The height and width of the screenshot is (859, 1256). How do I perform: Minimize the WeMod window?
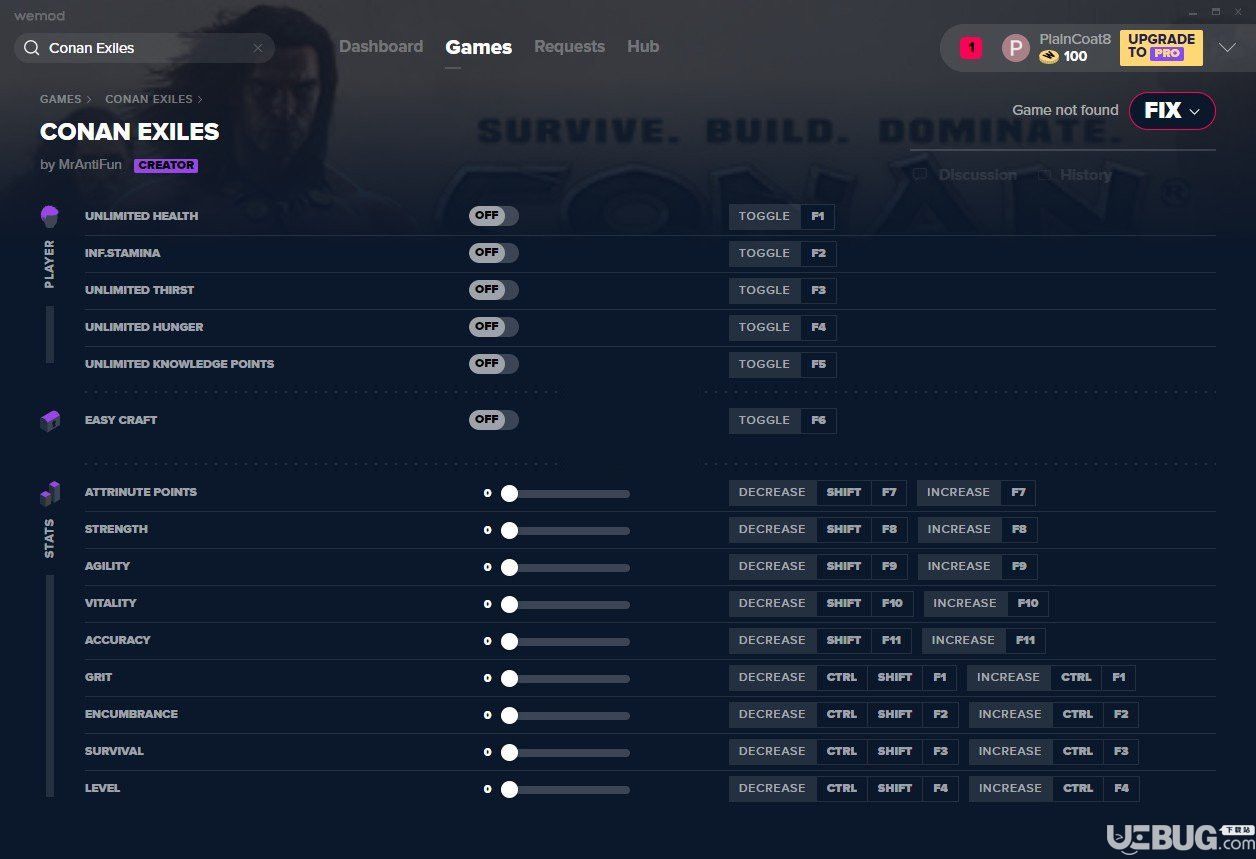coord(1193,12)
